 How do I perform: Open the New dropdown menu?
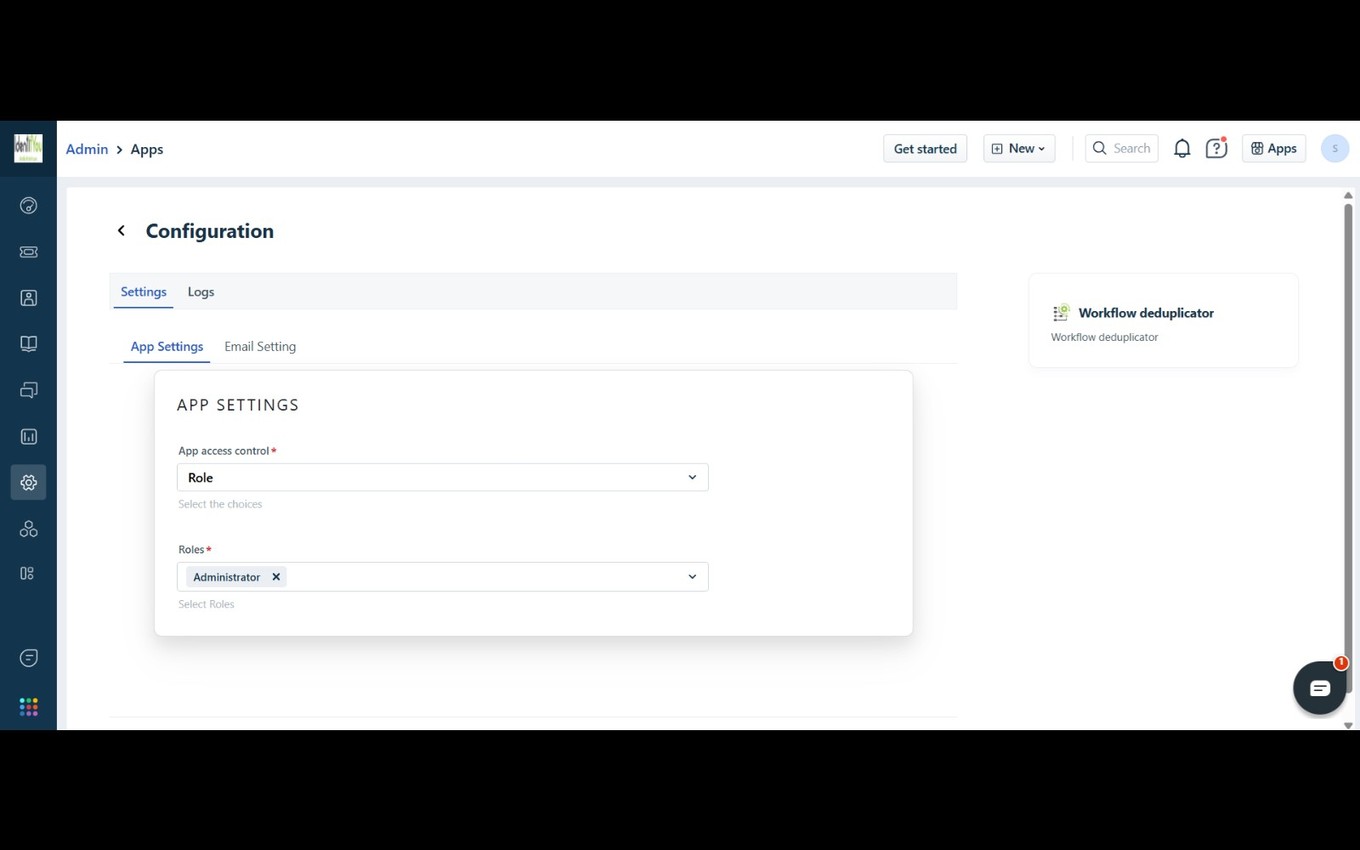point(1019,148)
